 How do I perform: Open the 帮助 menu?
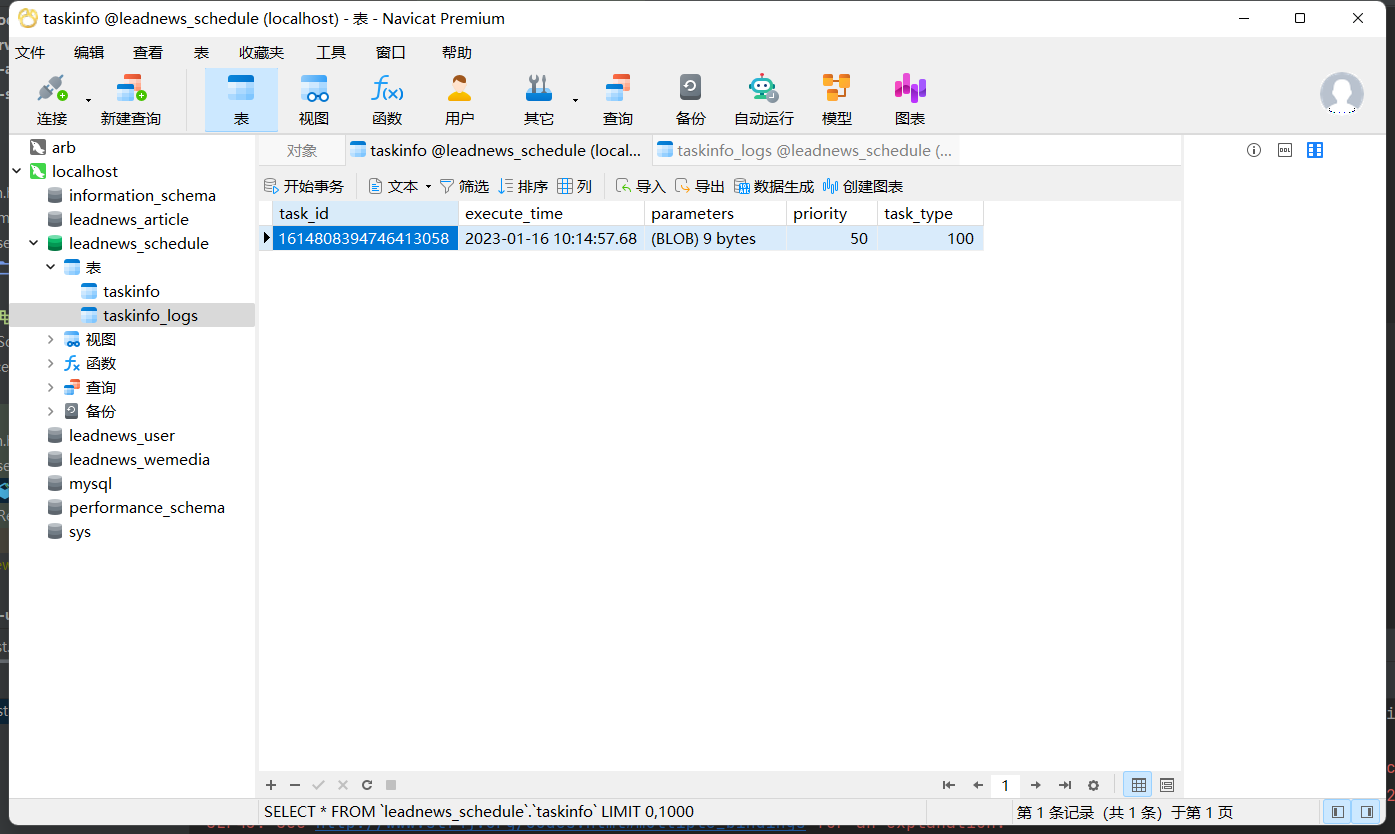(x=457, y=52)
